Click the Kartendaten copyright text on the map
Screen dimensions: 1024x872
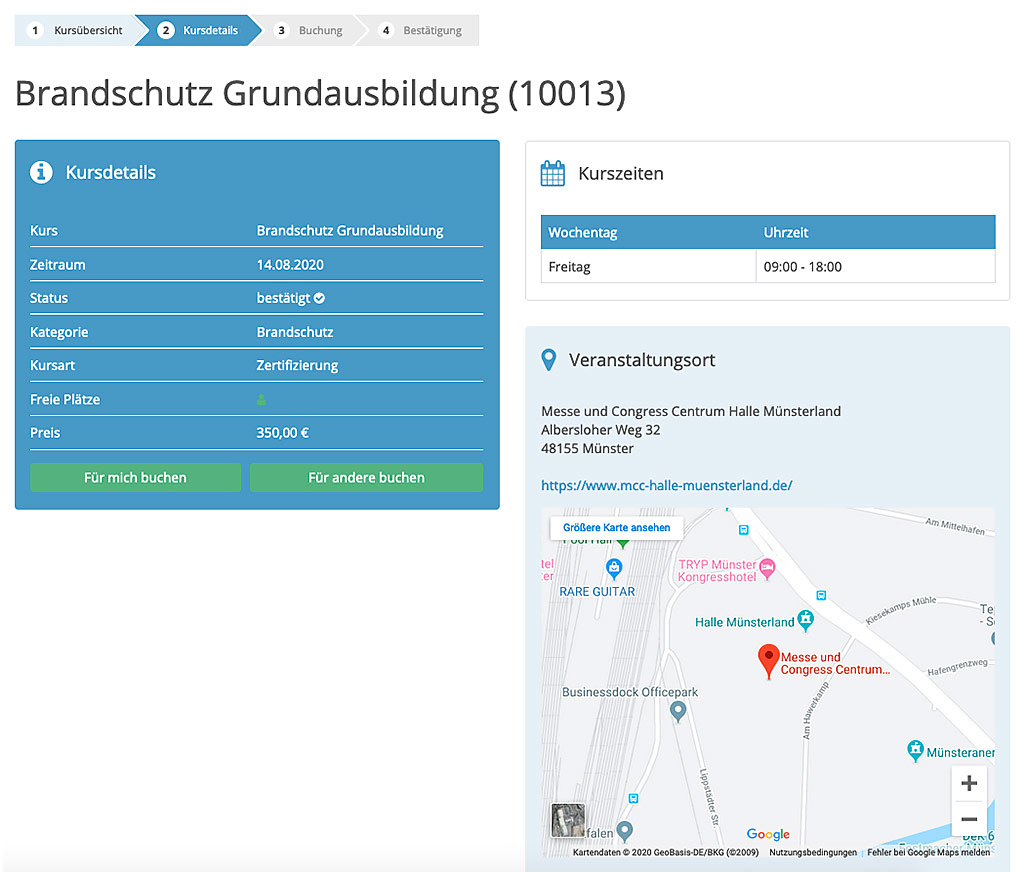[665, 852]
